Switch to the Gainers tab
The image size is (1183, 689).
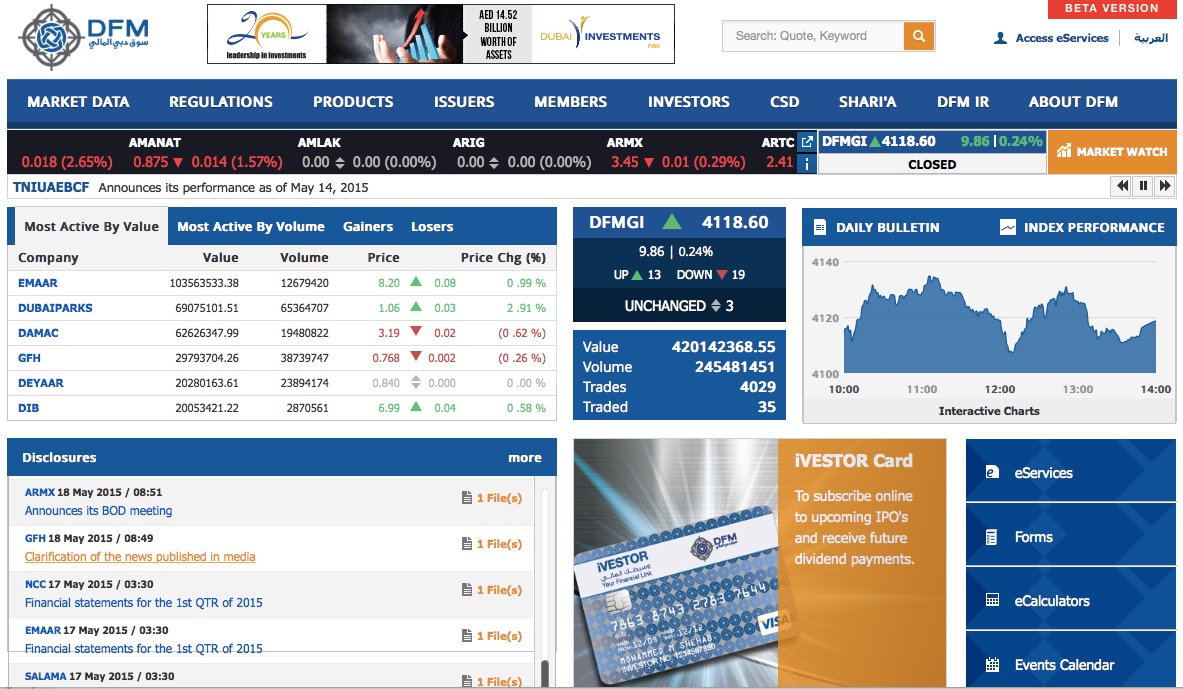[368, 226]
